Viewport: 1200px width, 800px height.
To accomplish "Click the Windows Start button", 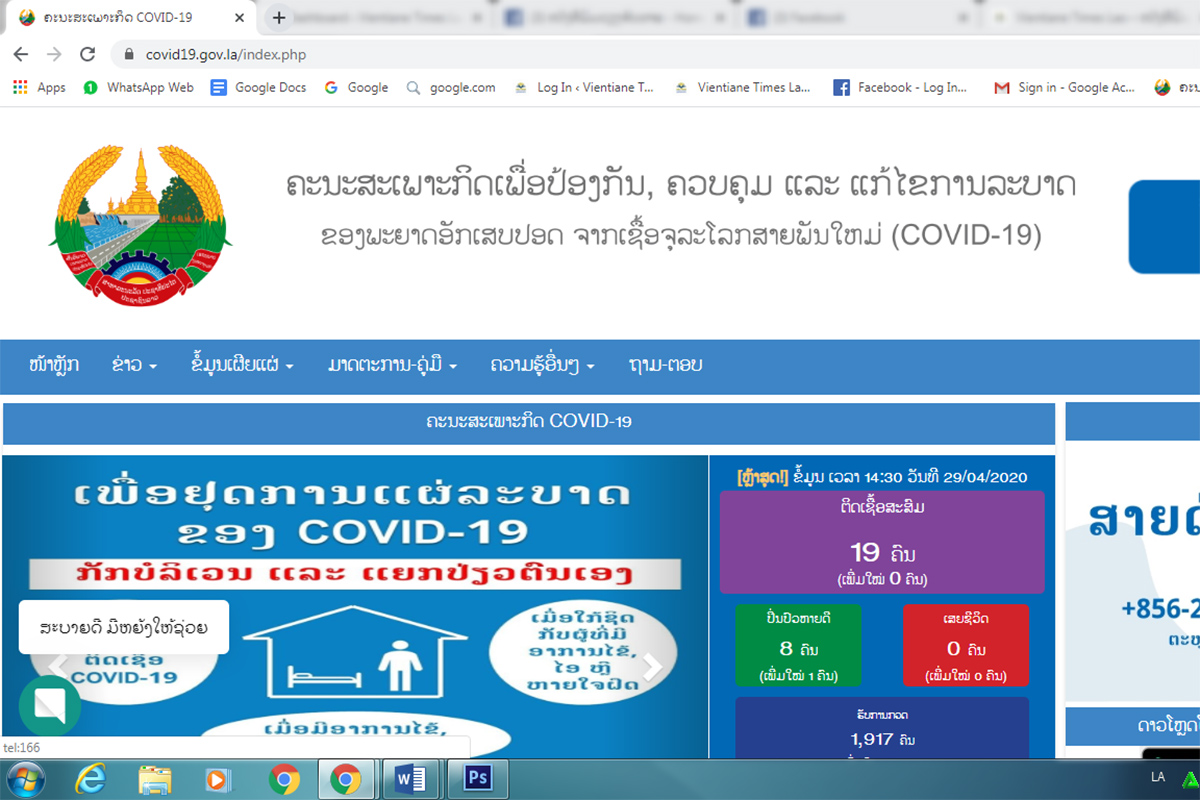I will (x=26, y=778).
